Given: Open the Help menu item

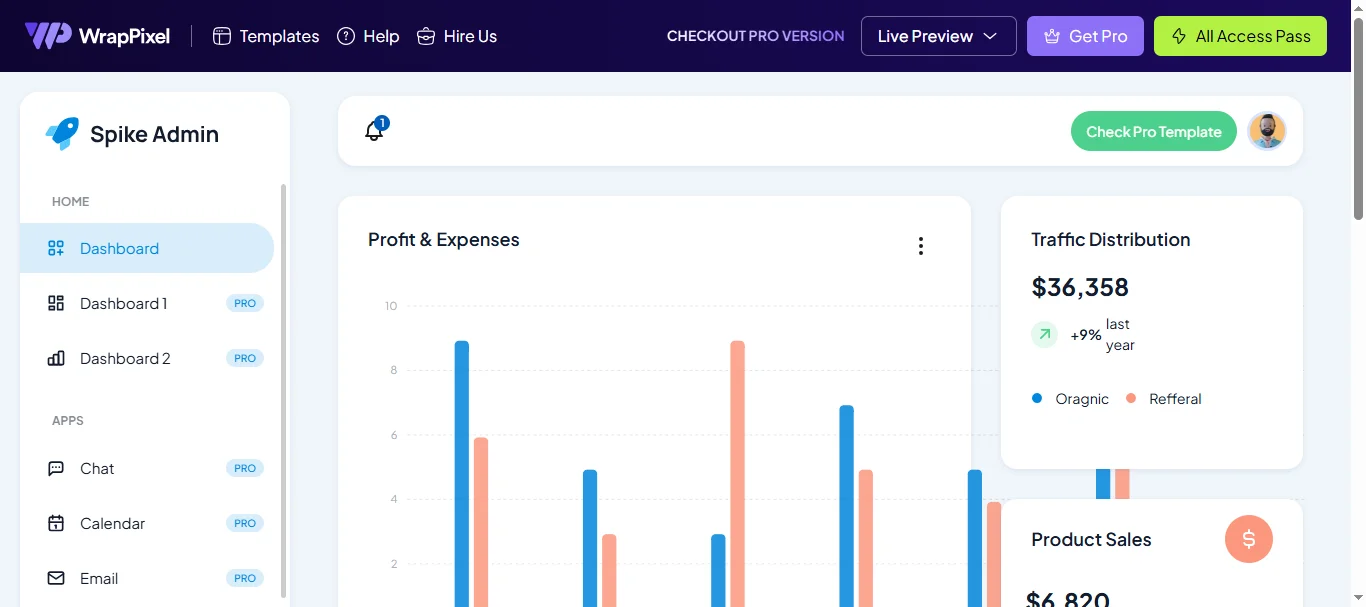Looking at the screenshot, I should (x=368, y=36).
